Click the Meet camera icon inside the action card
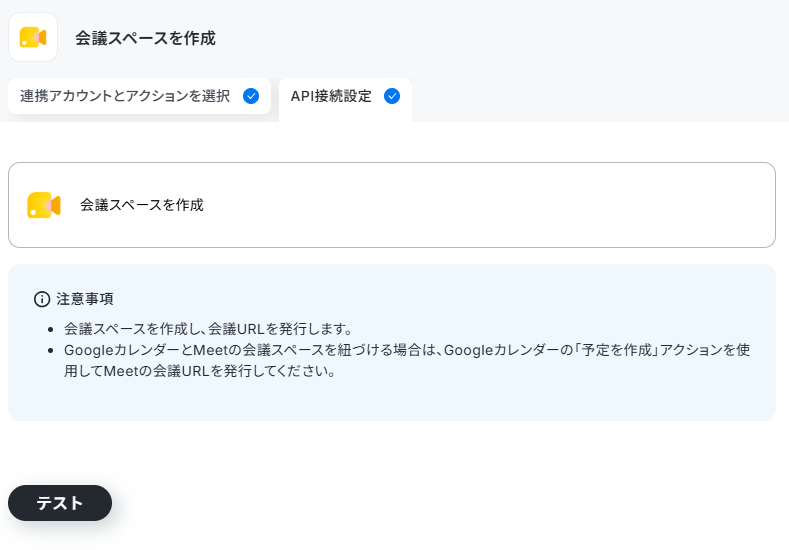This screenshot has height=550, width=789. pos(44,205)
